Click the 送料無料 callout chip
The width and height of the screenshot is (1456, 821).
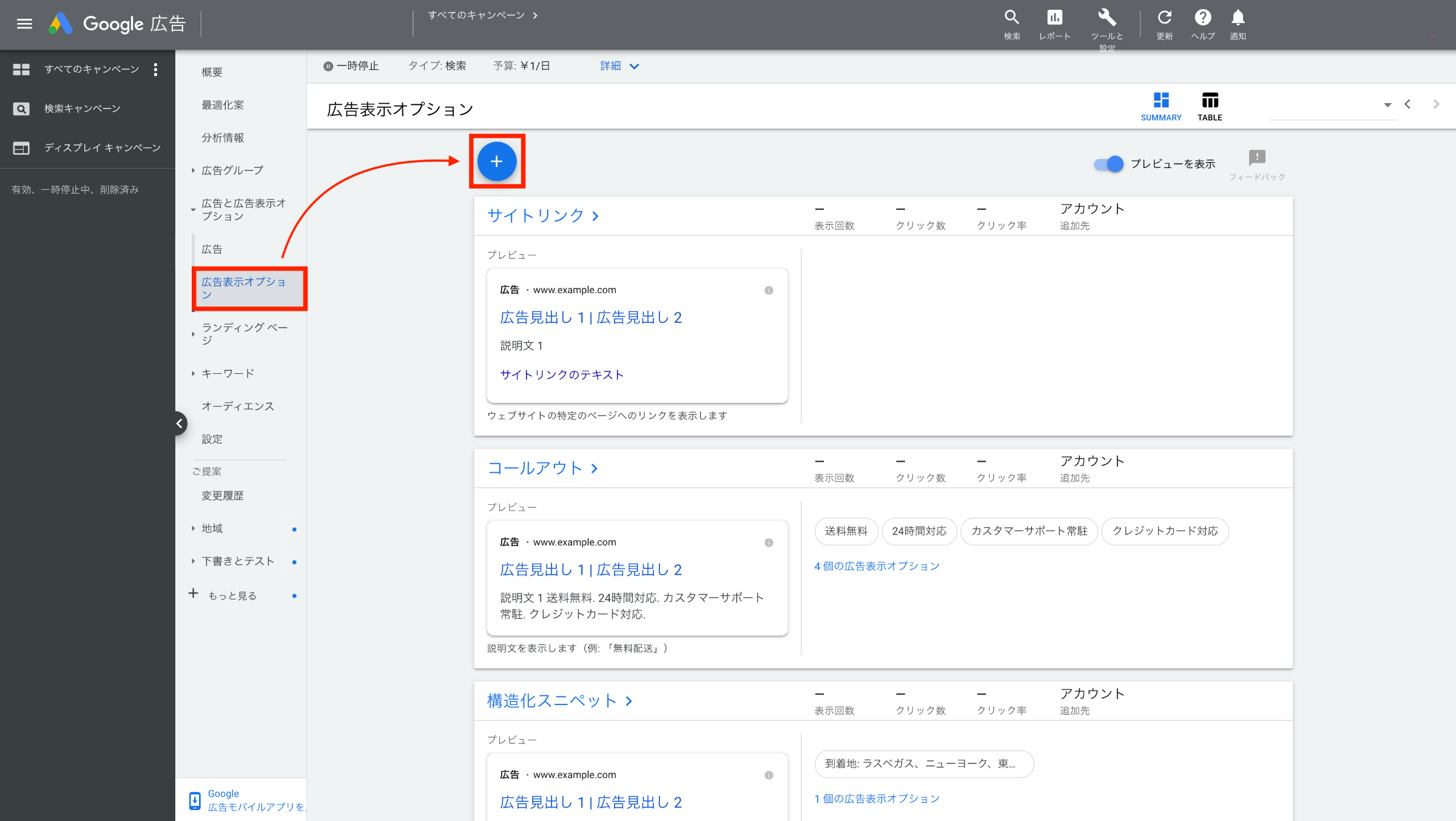[x=846, y=531]
